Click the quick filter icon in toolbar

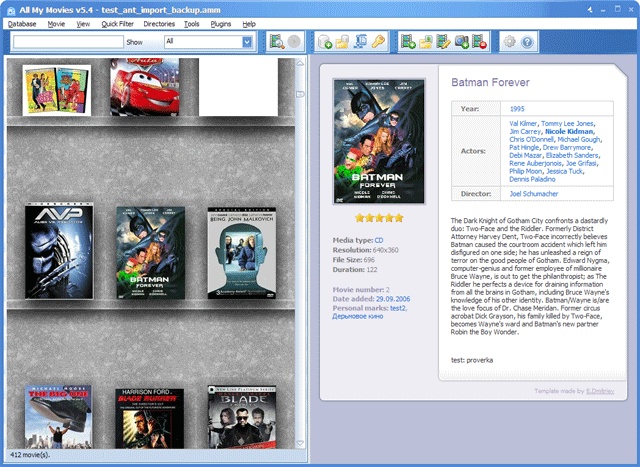tap(277, 42)
